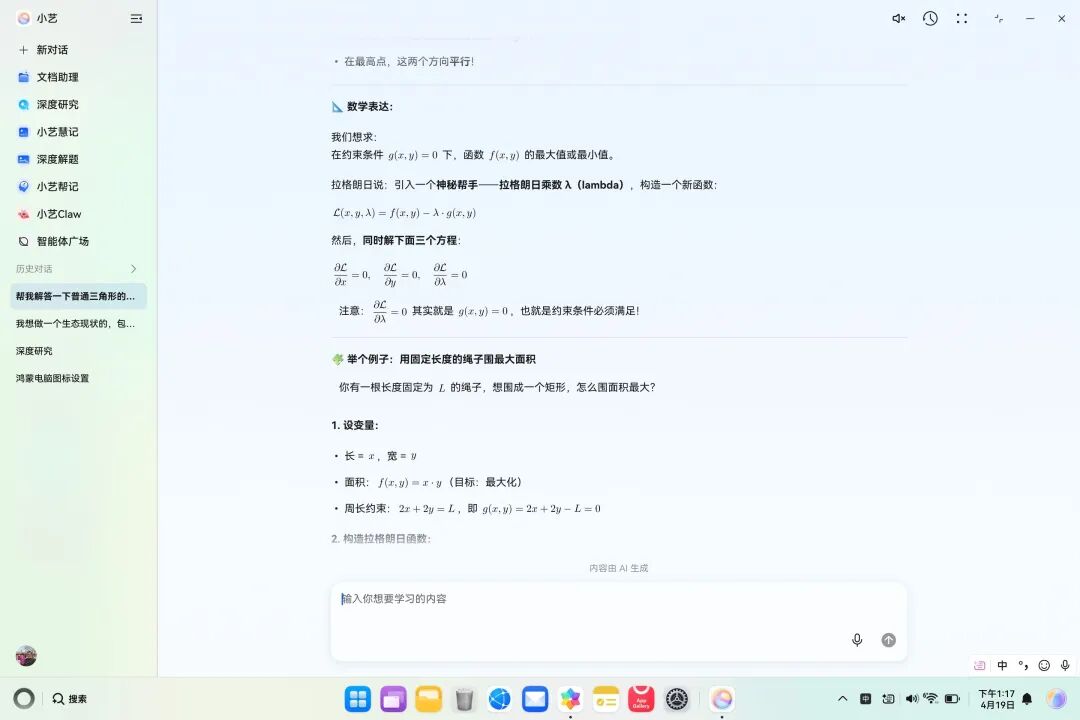
Task: Open previous chat 帮我解答一下普通三角形的
Action: click(74, 296)
